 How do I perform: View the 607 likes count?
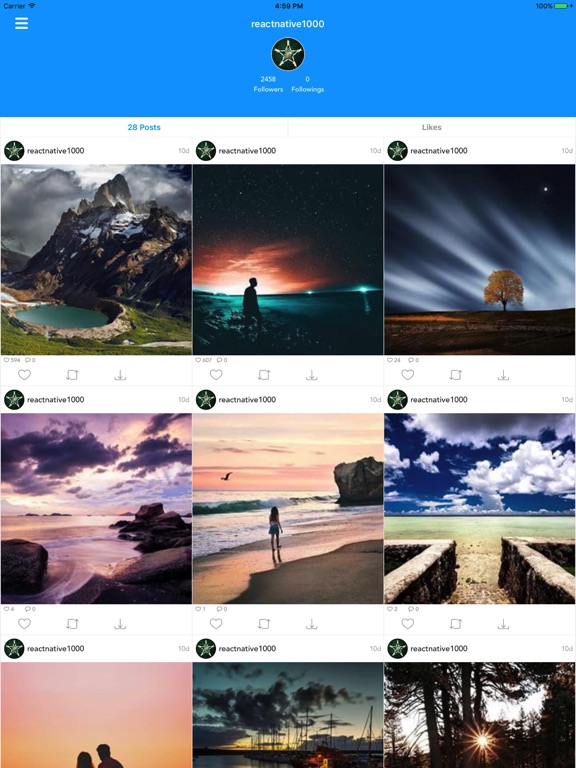click(x=204, y=360)
